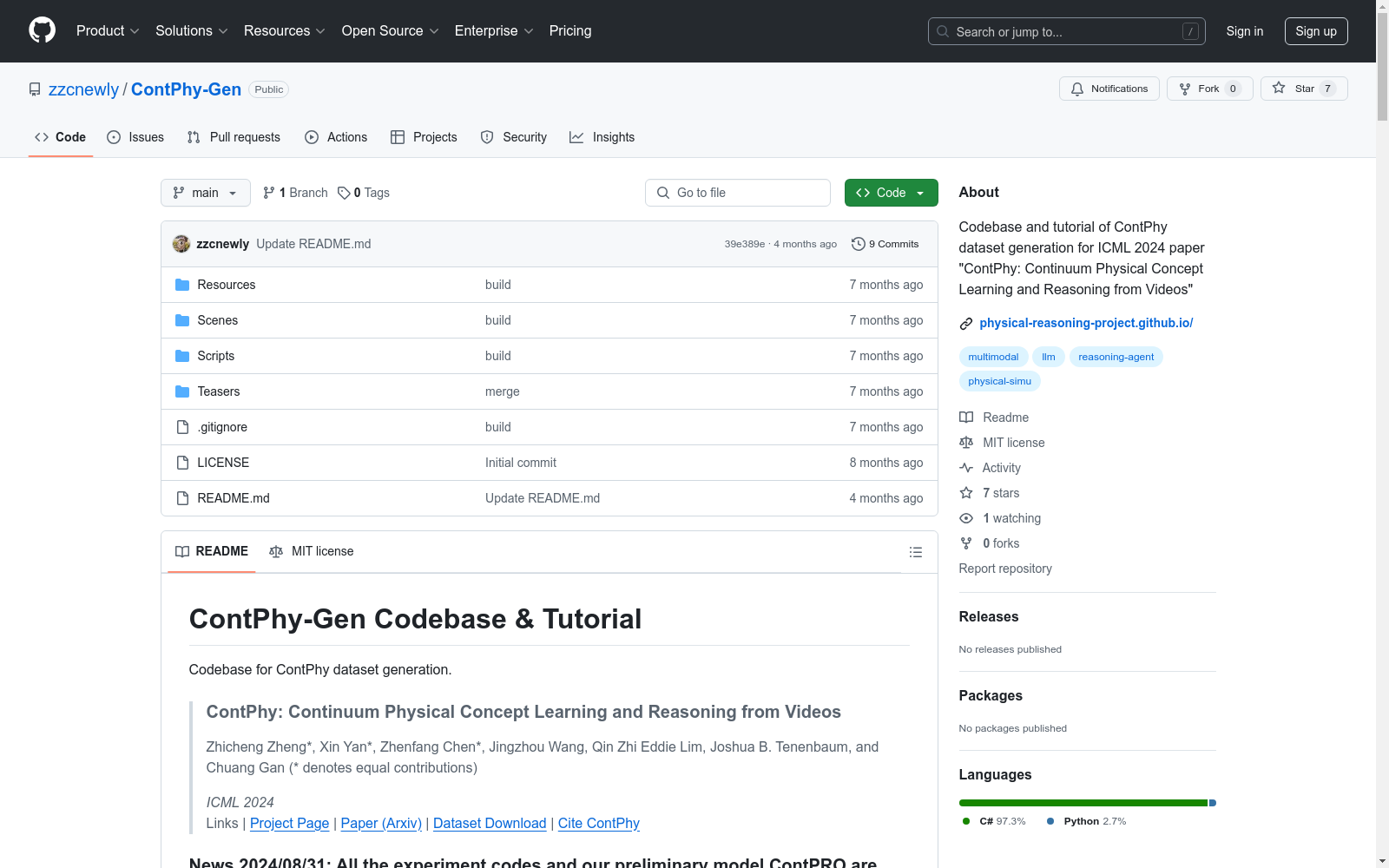
Task: Open the Project Page link
Action: point(289,823)
